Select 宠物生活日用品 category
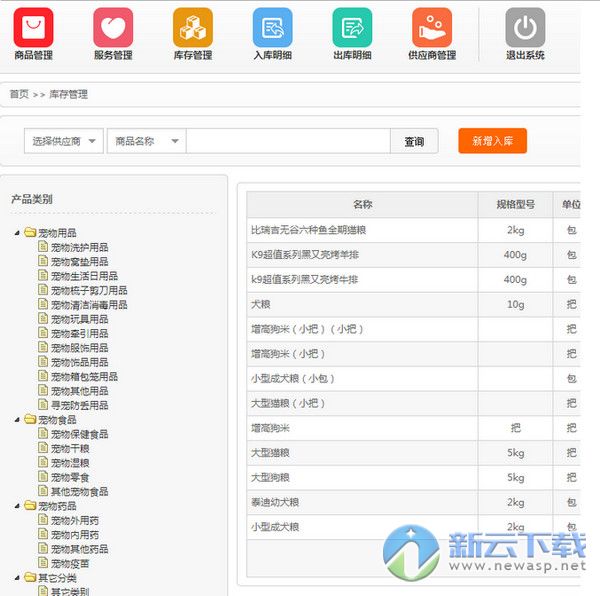This screenshot has width=600, height=596. click(85, 276)
